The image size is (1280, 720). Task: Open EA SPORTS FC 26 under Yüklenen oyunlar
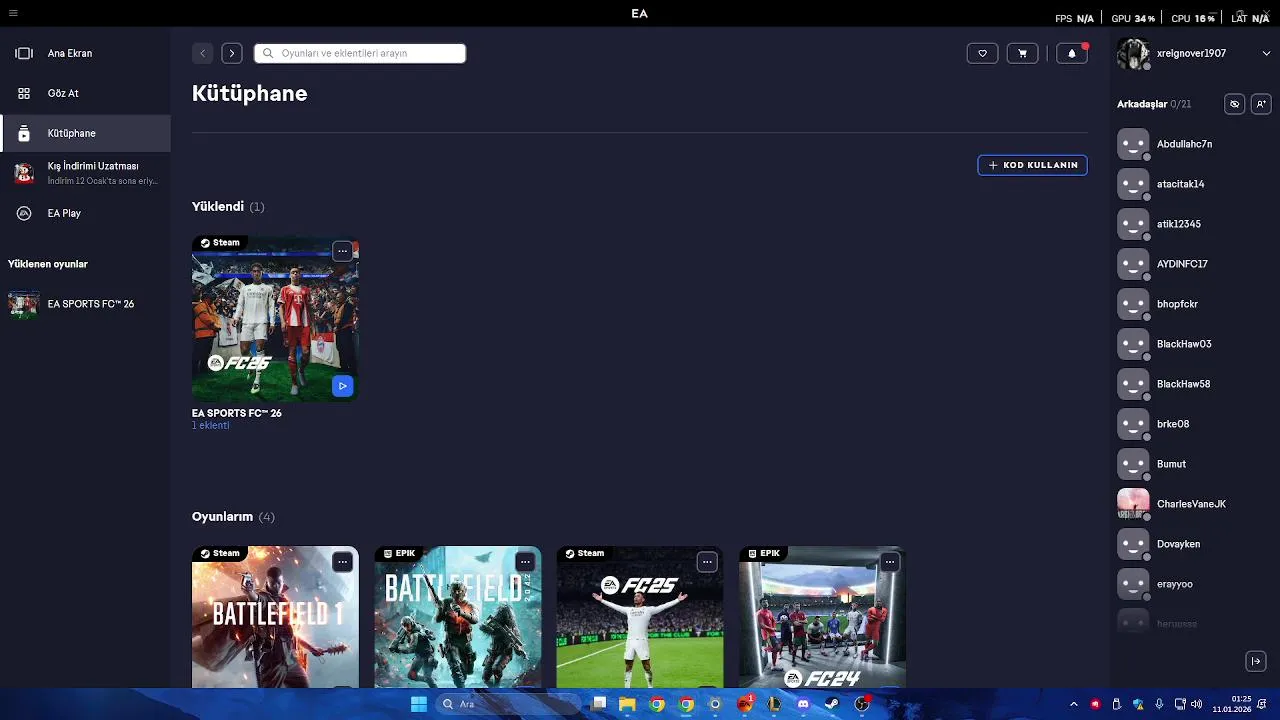point(85,304)
